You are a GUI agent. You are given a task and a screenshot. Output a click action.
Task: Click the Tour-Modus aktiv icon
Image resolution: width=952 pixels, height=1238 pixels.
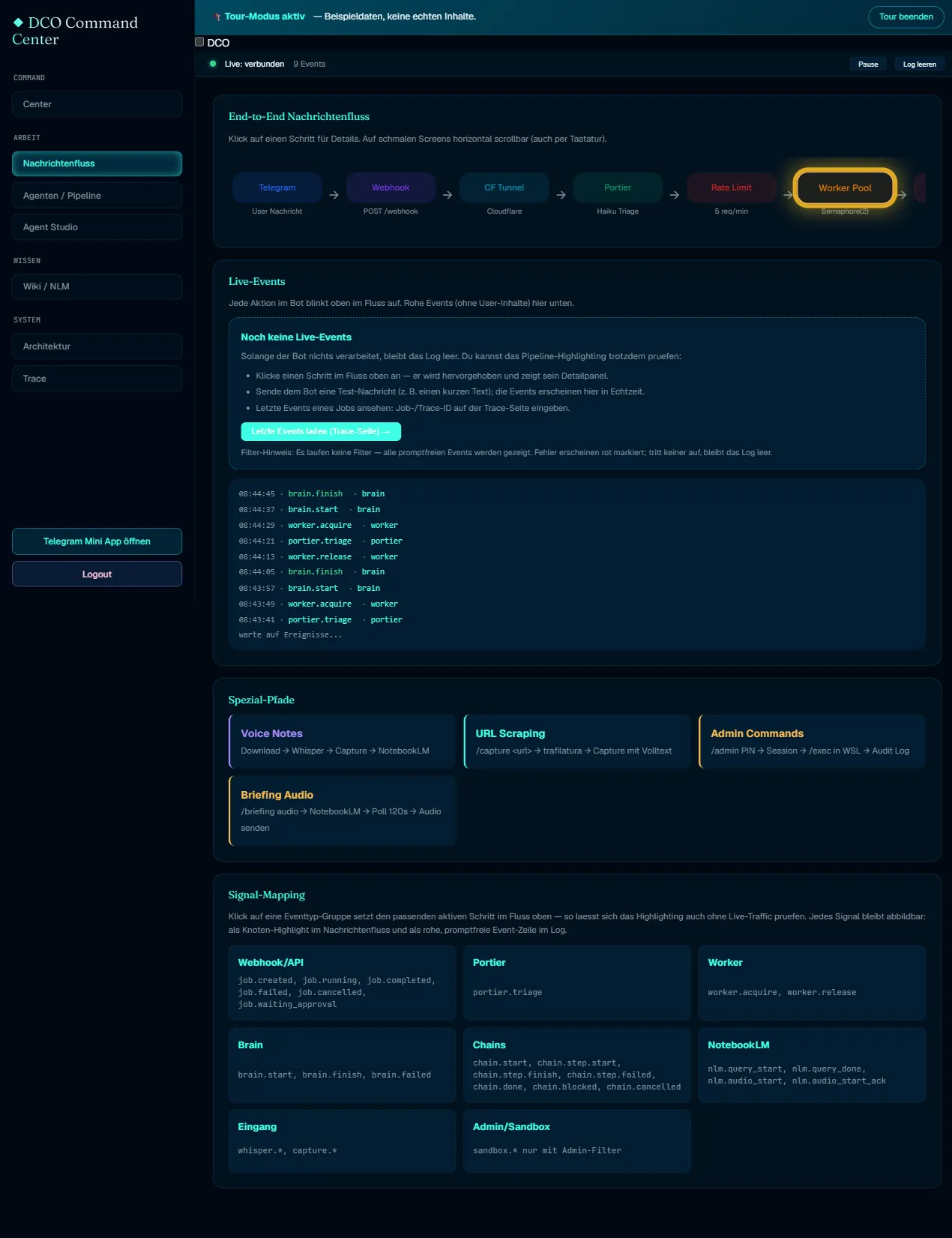point(217,16)
